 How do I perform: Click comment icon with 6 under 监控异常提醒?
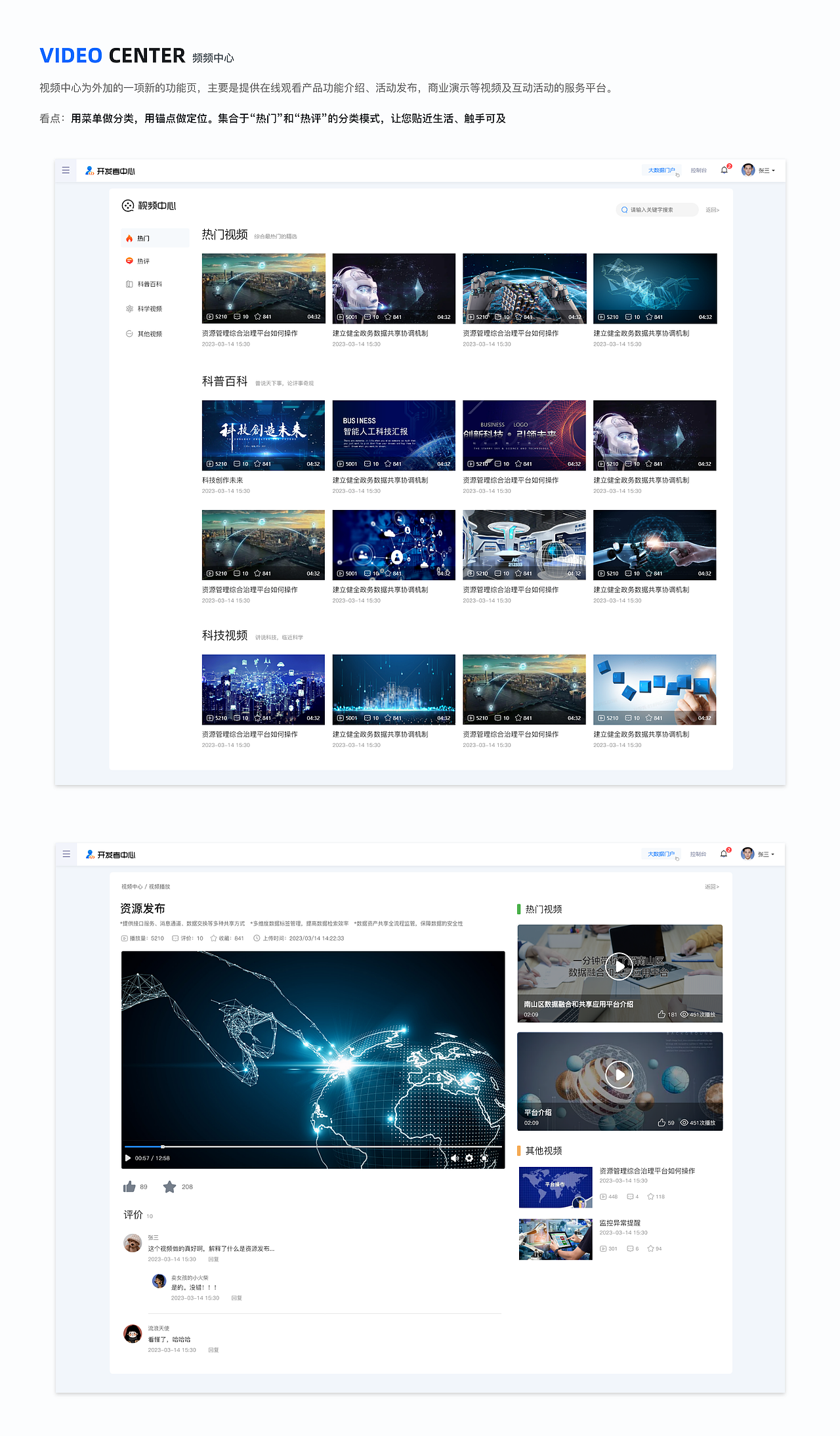click(x=630, y=1248)
